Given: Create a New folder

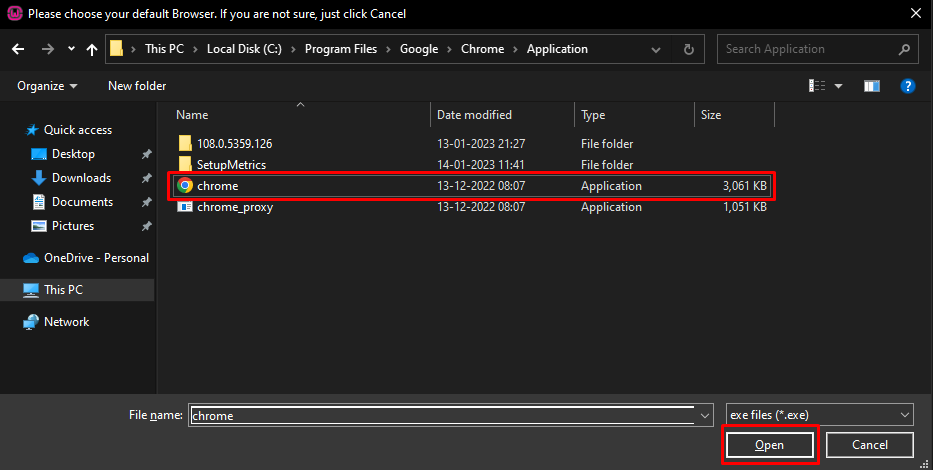Looking at the screenshot, I should (x=137, y=86).
